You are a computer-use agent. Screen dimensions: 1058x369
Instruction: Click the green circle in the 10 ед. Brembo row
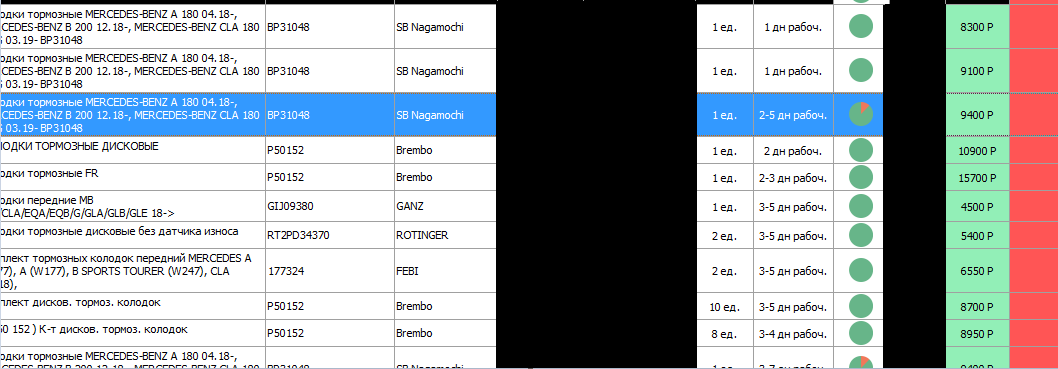860,306
